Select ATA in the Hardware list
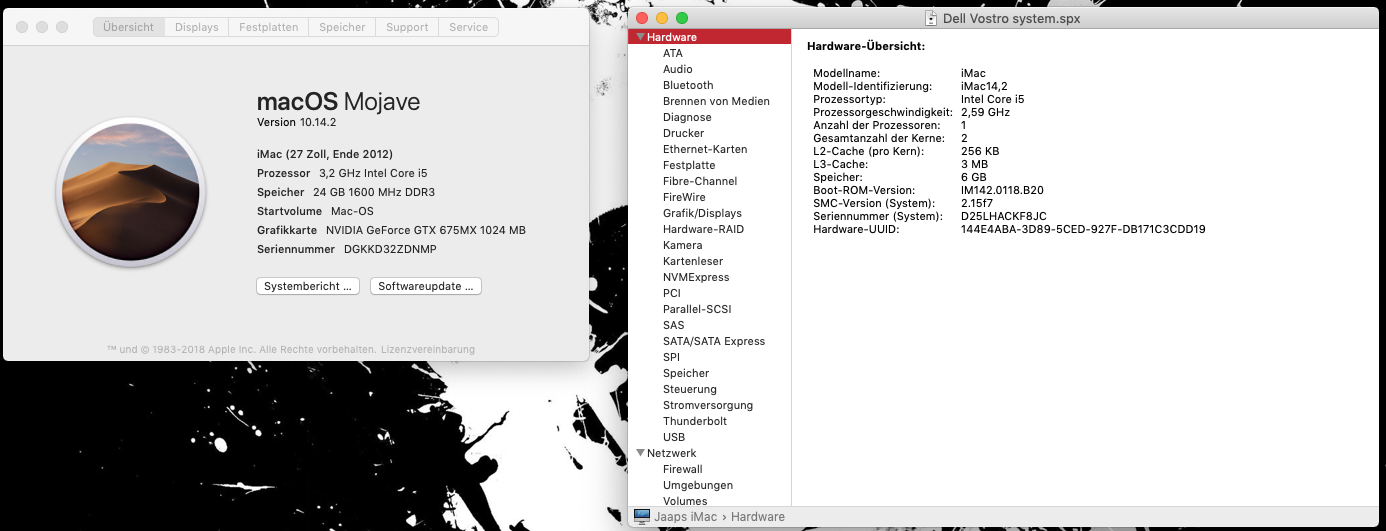Image resolution: width=1386 pixels, height=531 pixels. click(710, 53)
